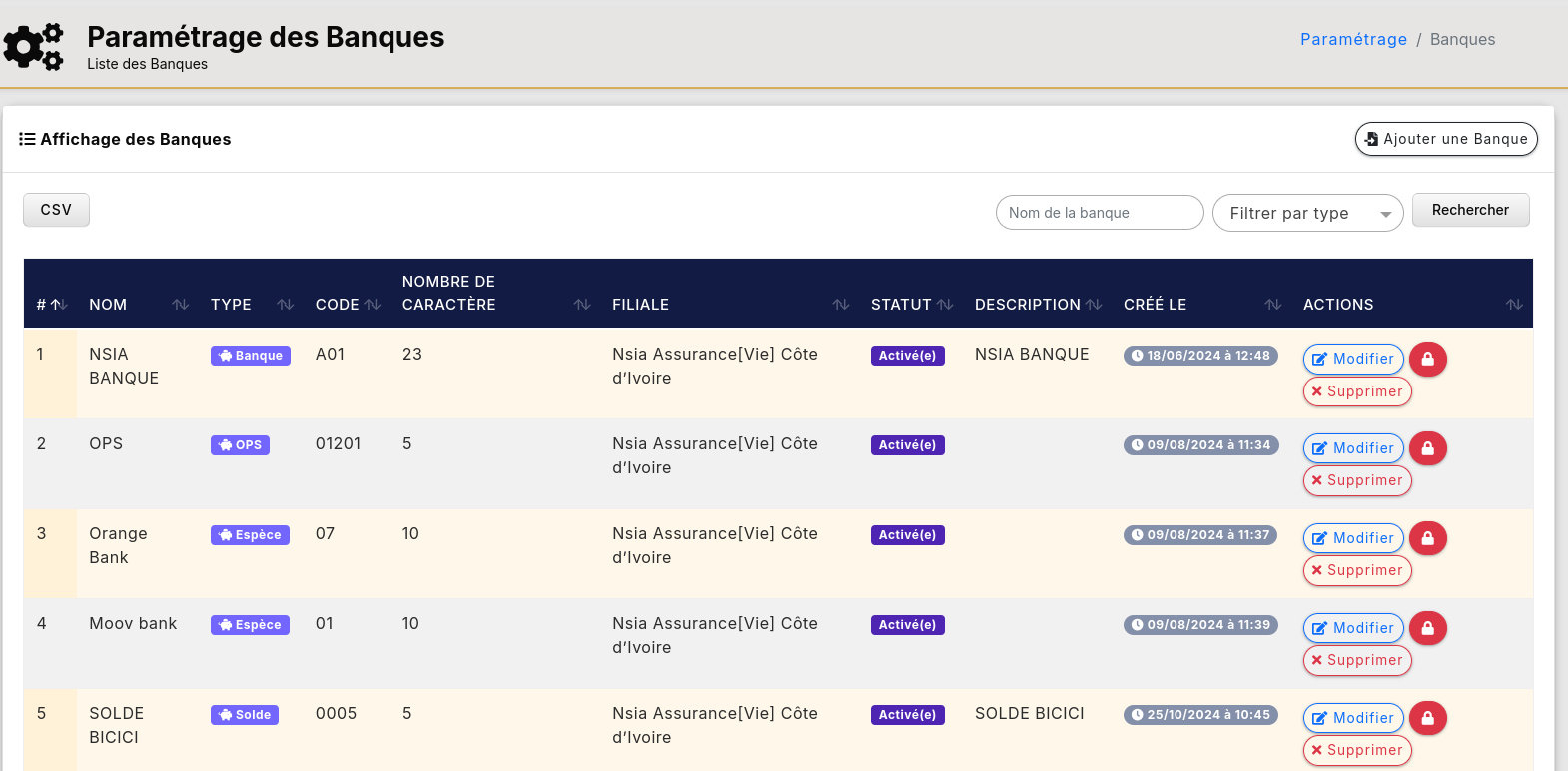Open the Paramétrage breadcrumb link
This screenshot has height=771, width=1568.
click(1353, 39)
